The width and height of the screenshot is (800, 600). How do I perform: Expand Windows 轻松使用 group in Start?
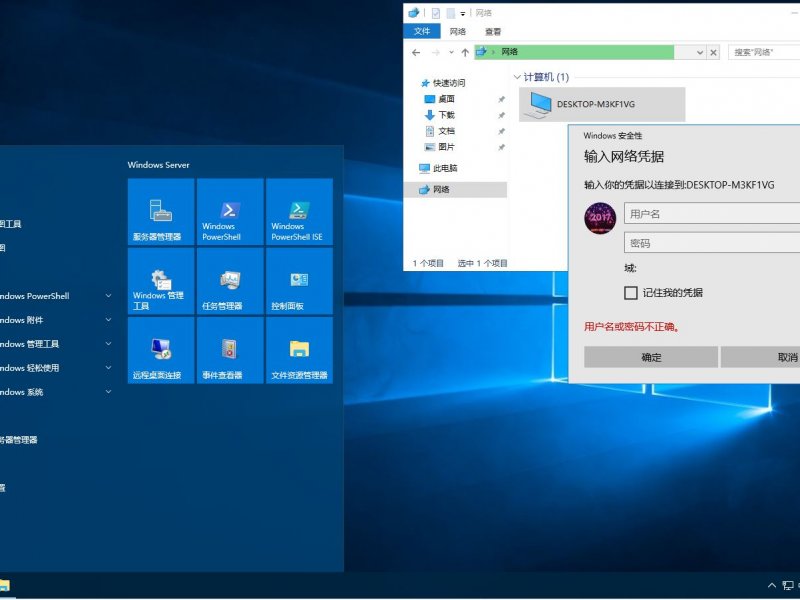108,367
